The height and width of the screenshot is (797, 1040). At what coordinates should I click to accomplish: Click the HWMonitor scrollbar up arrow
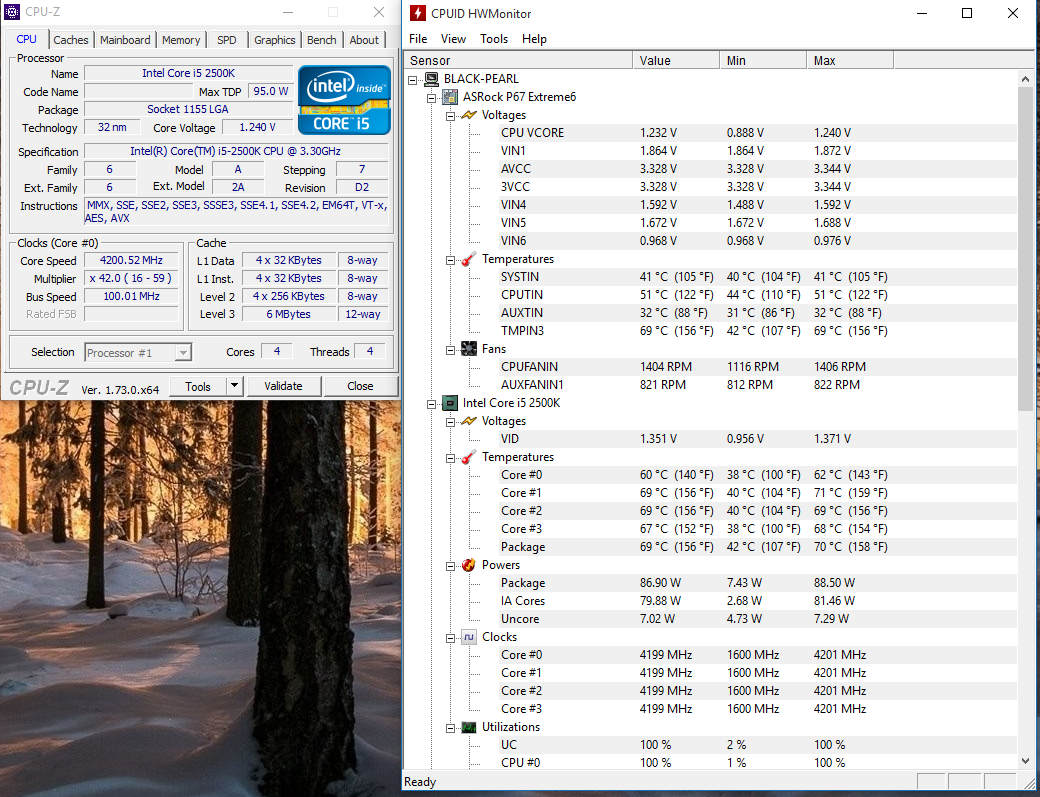1025,78
